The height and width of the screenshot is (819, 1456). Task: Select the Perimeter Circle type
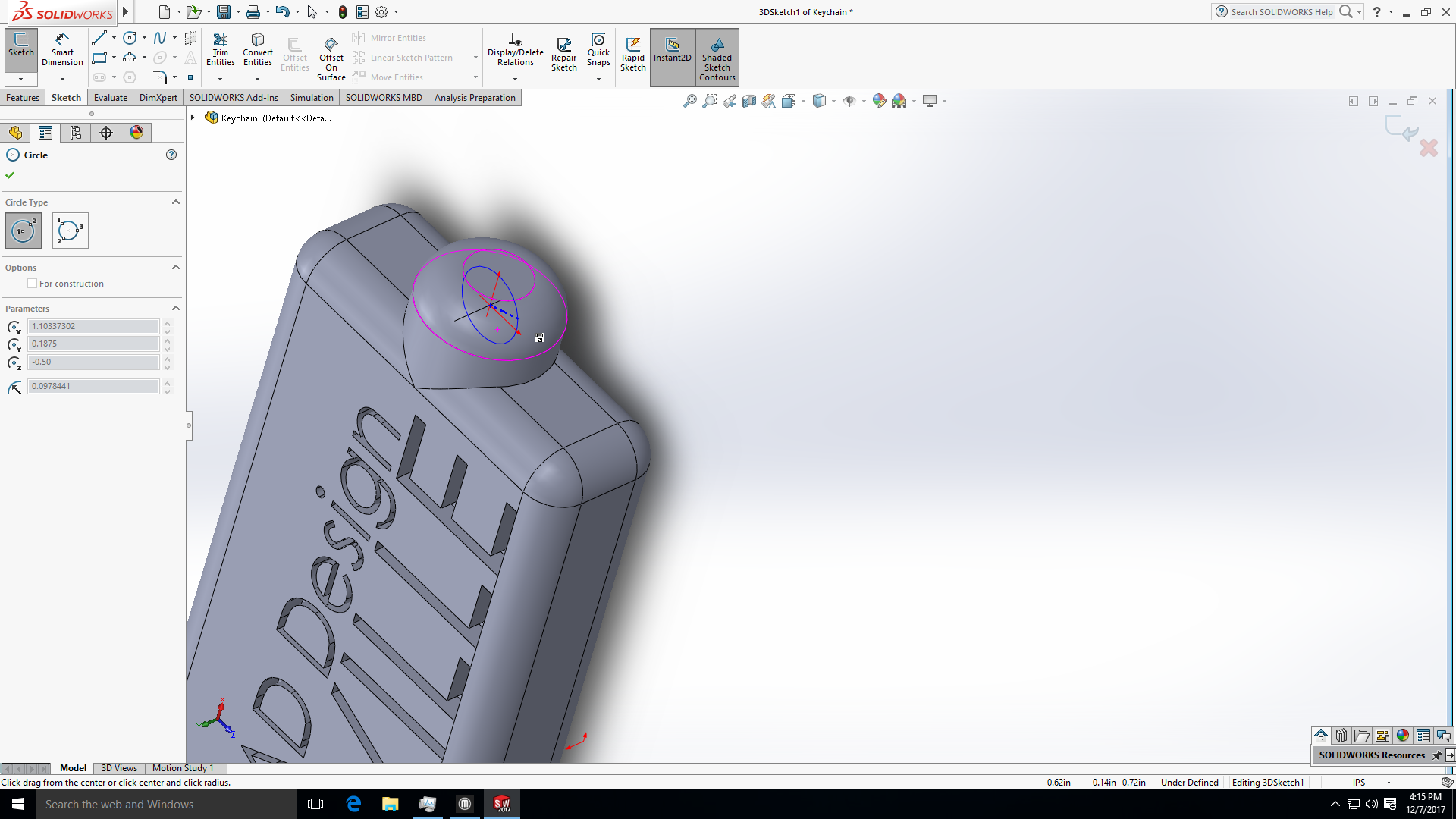(x=70, y=231)
